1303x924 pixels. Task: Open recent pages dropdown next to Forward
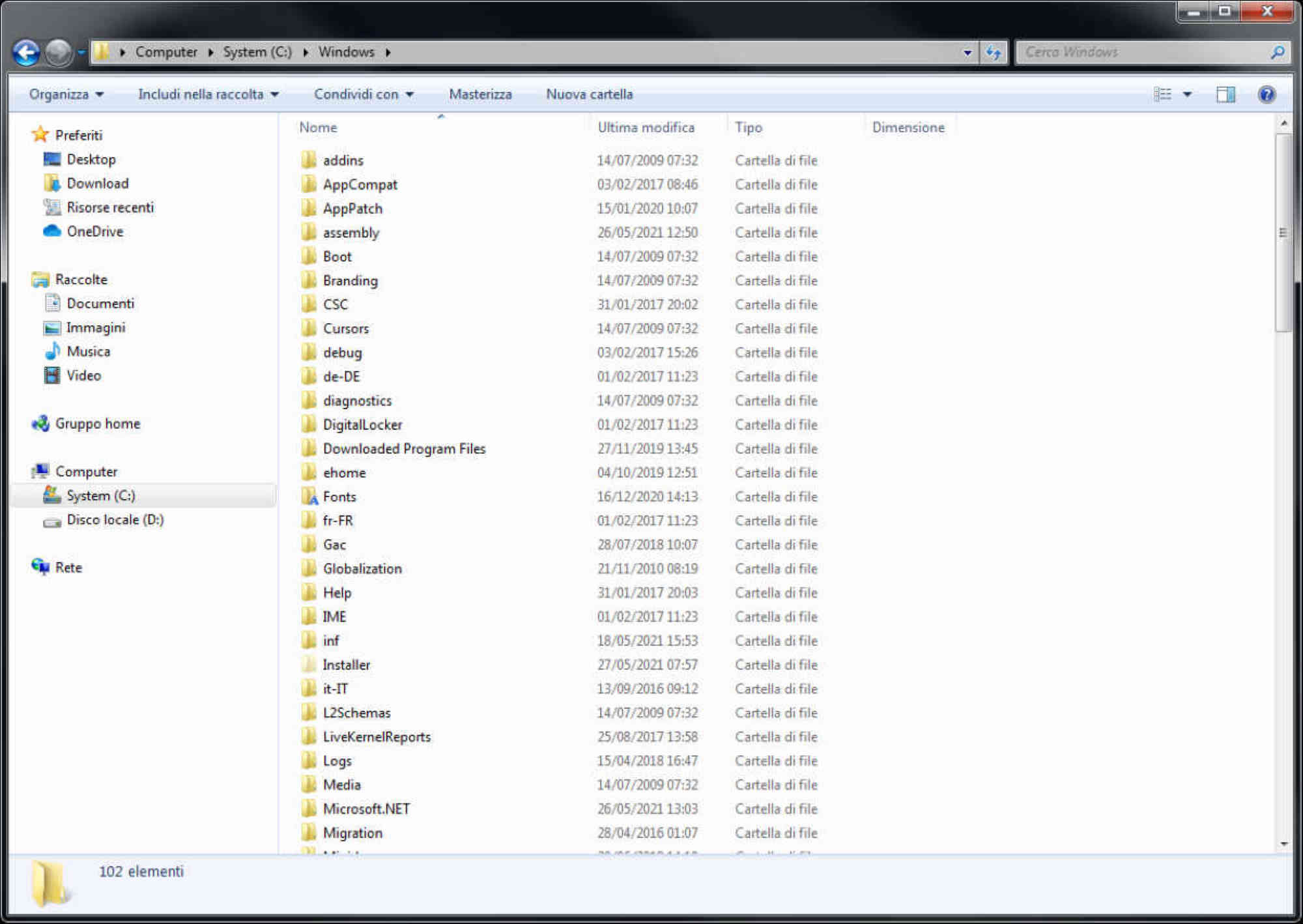tap(81, 52)
